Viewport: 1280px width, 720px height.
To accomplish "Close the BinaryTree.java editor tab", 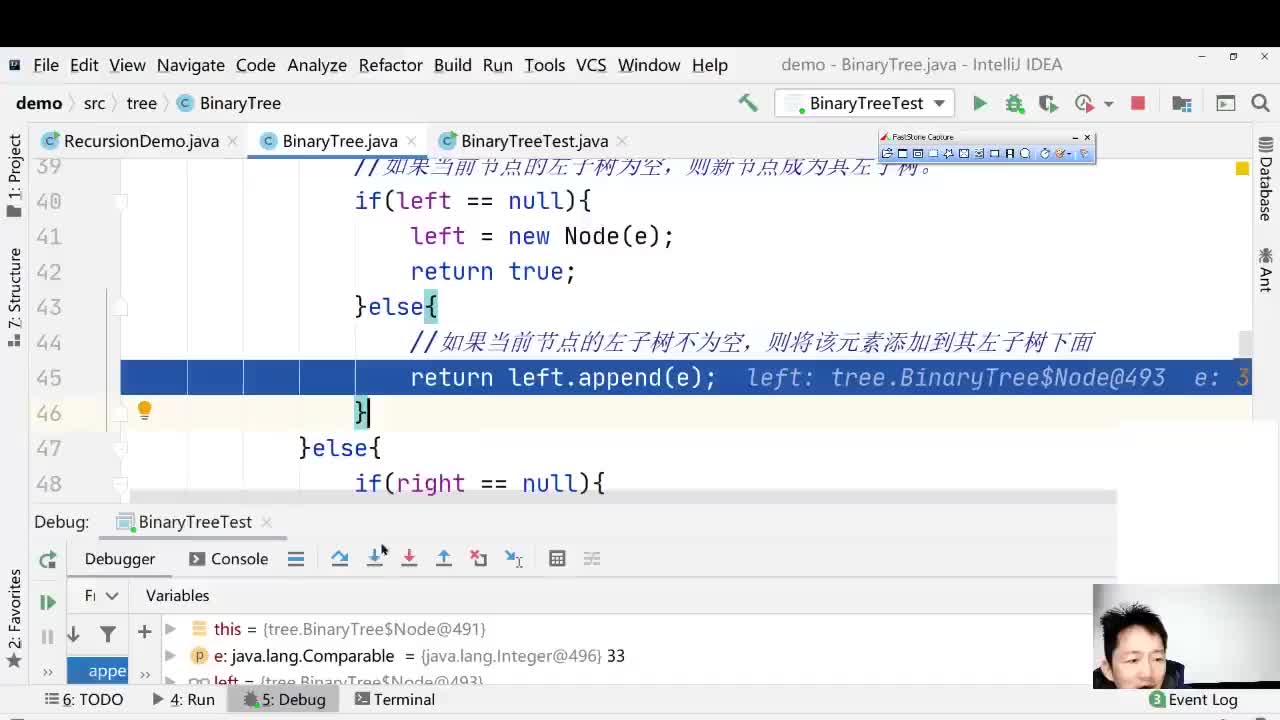I will point(413,141).
